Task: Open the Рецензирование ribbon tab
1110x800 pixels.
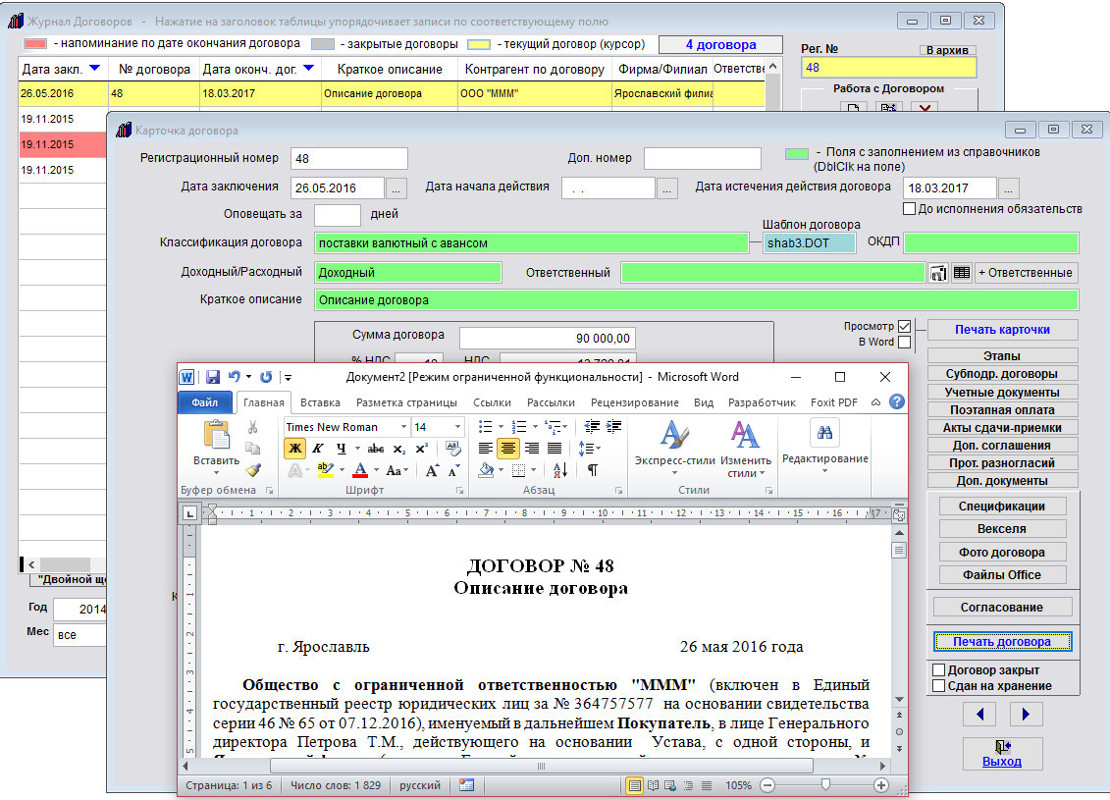Action: click(620, 402)
